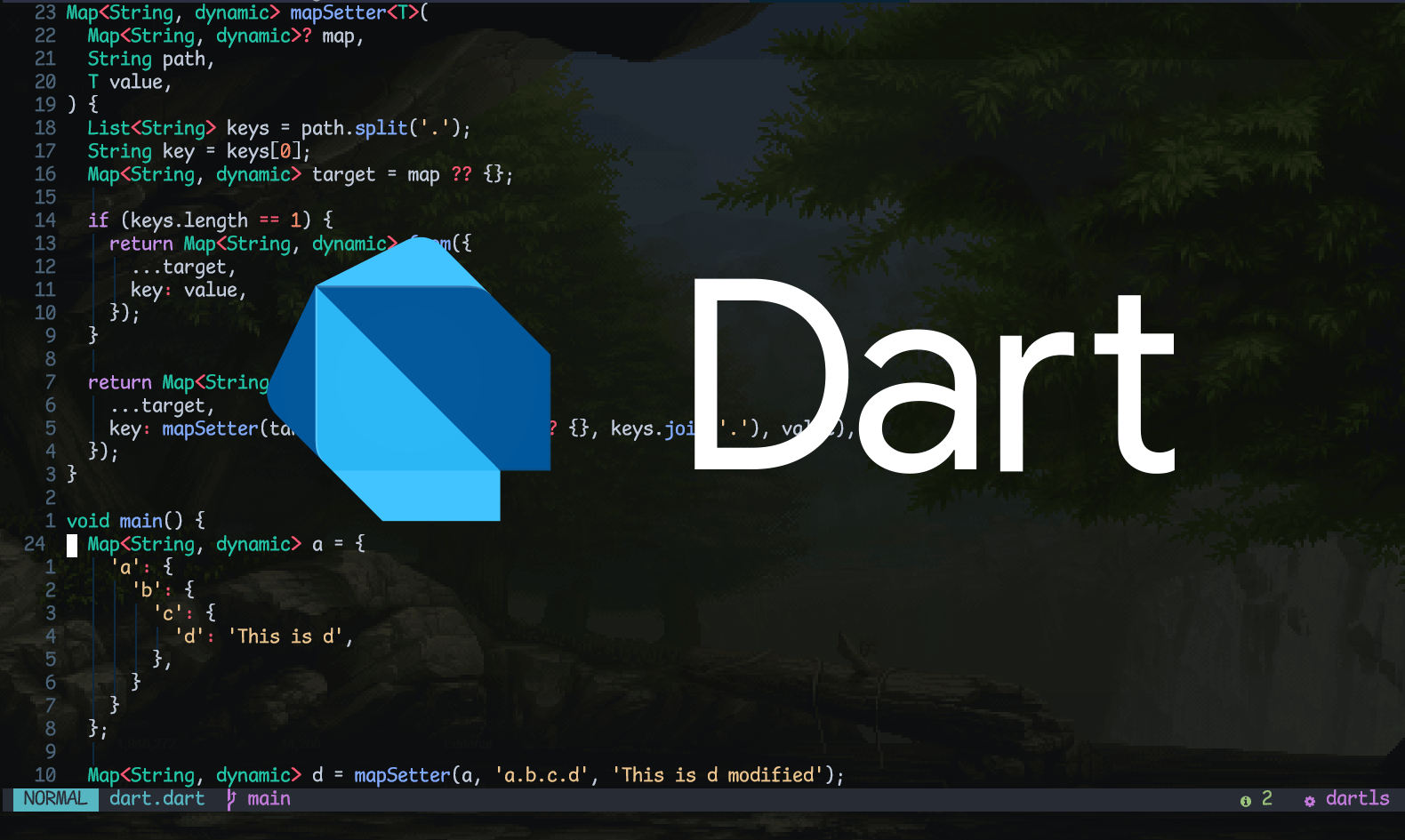The width and height of the screenshot is (1405, 840).
Task: Click path.split('.') call
Action: [x=381, y=129]
